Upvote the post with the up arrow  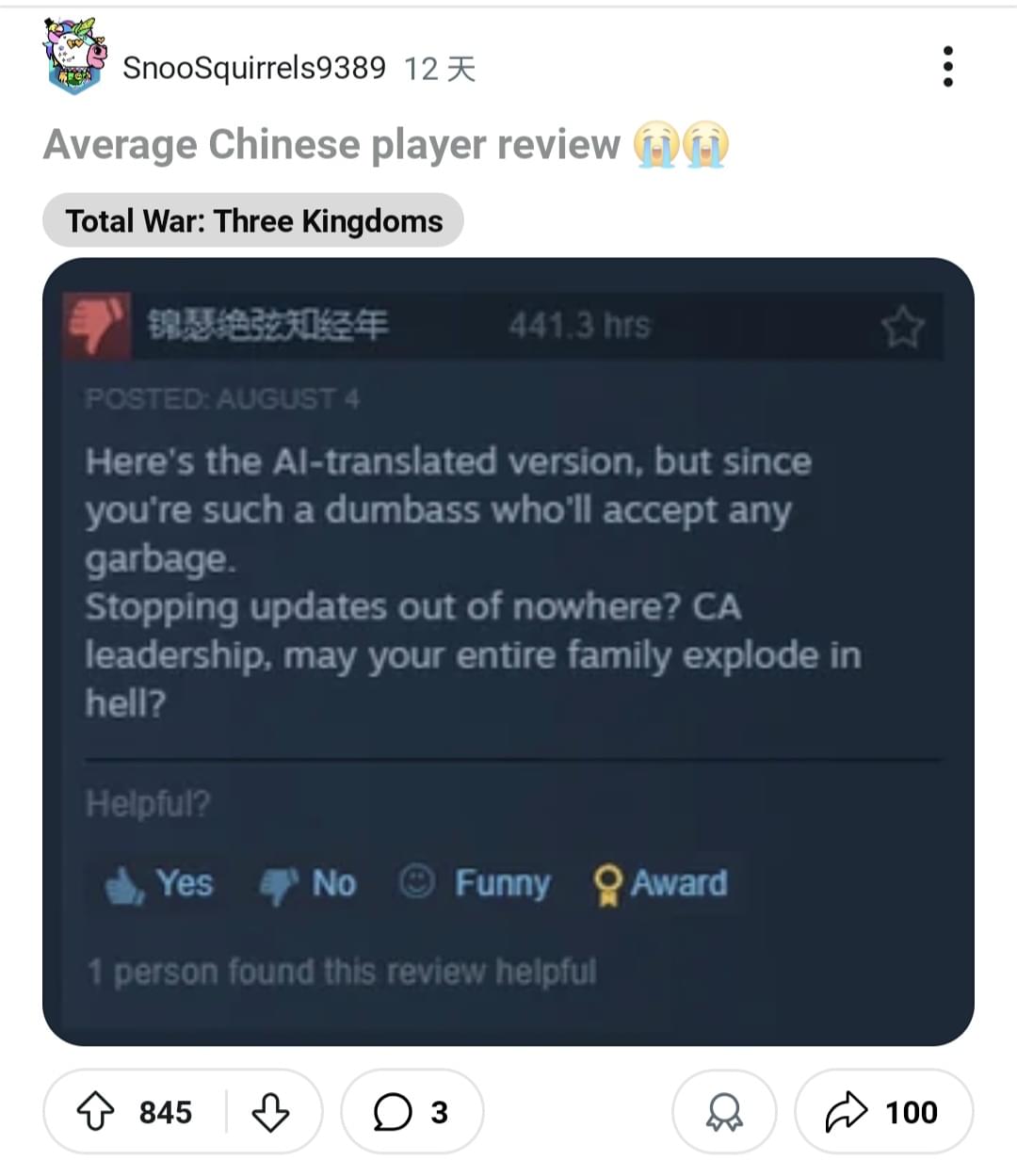[x=95, y=1112]
